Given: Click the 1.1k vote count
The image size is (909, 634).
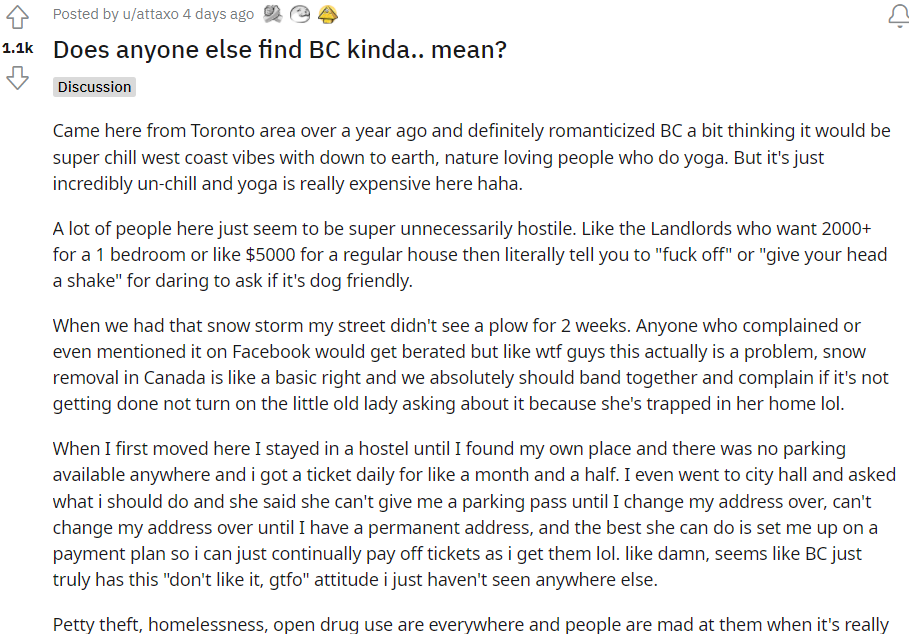Looking at the screenshot, I should click(x=17, y=47).
